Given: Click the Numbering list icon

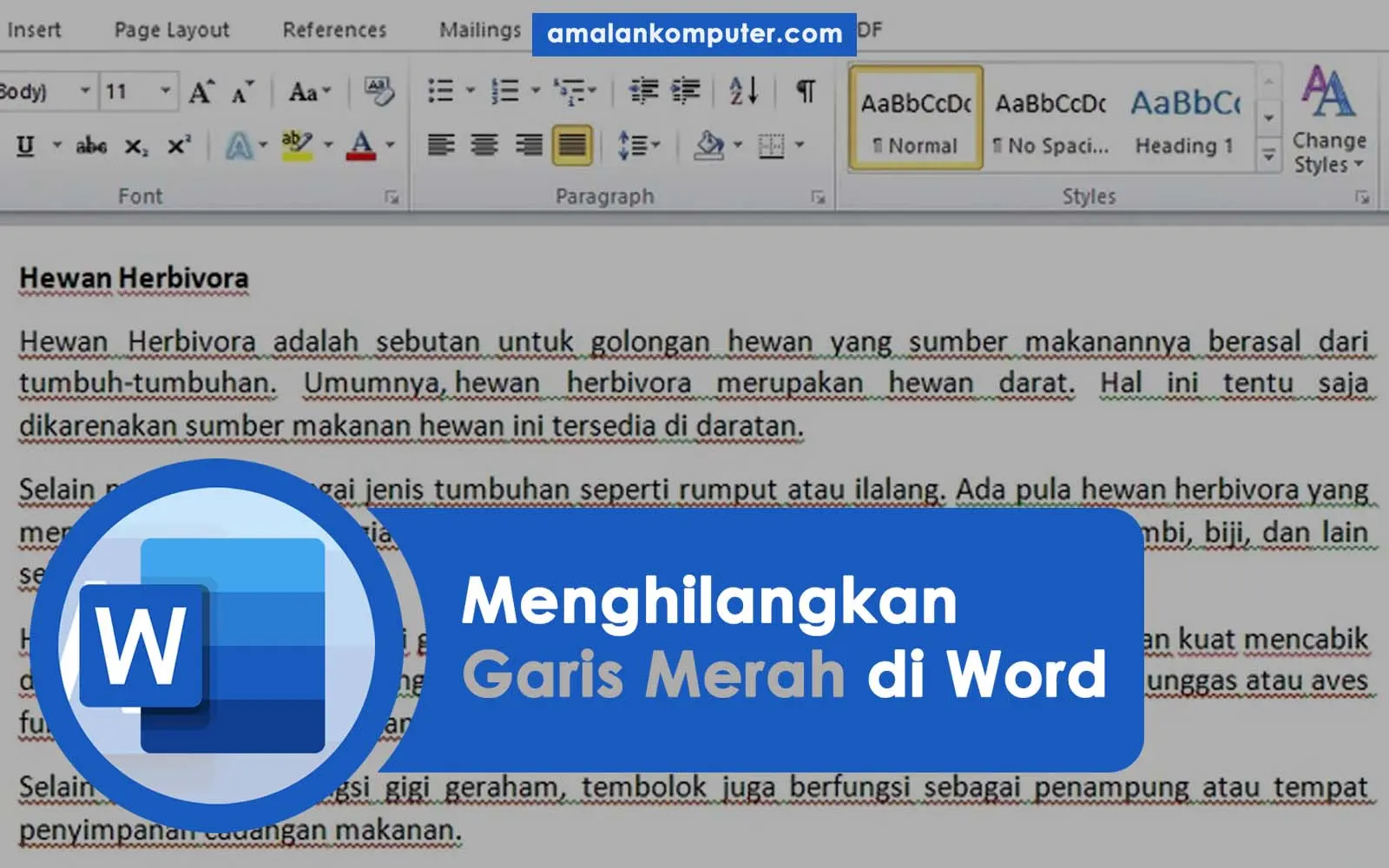Looking at the screenshot, I should (x=505, y=90).
